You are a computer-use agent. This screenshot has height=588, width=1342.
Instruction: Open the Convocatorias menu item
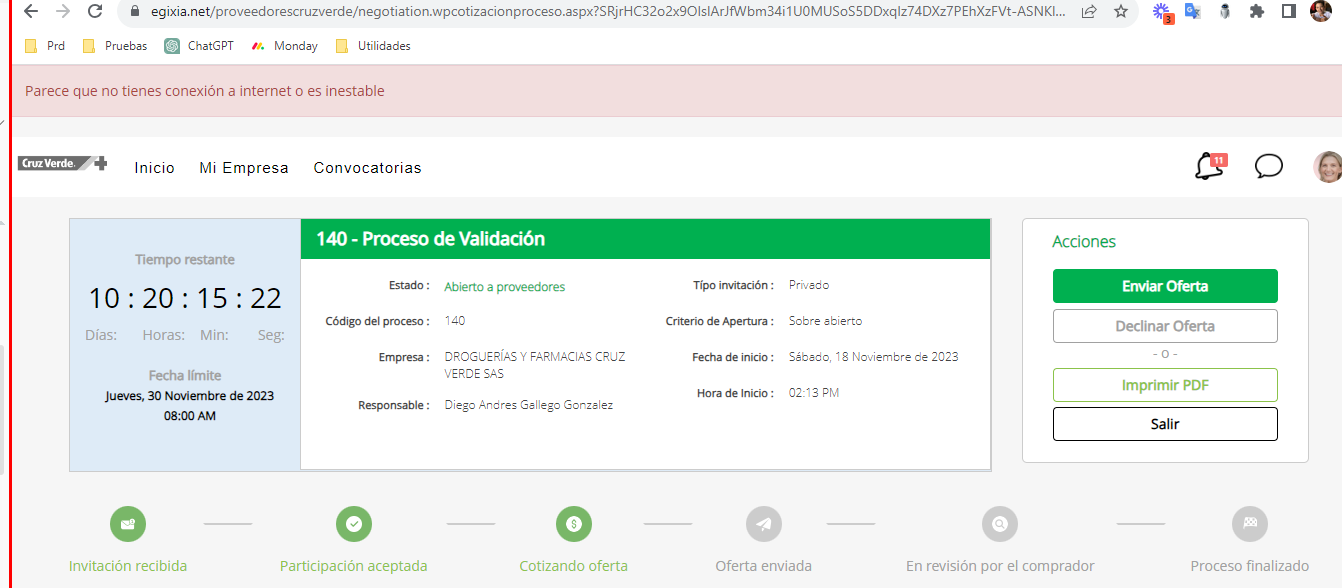point(367,168)
